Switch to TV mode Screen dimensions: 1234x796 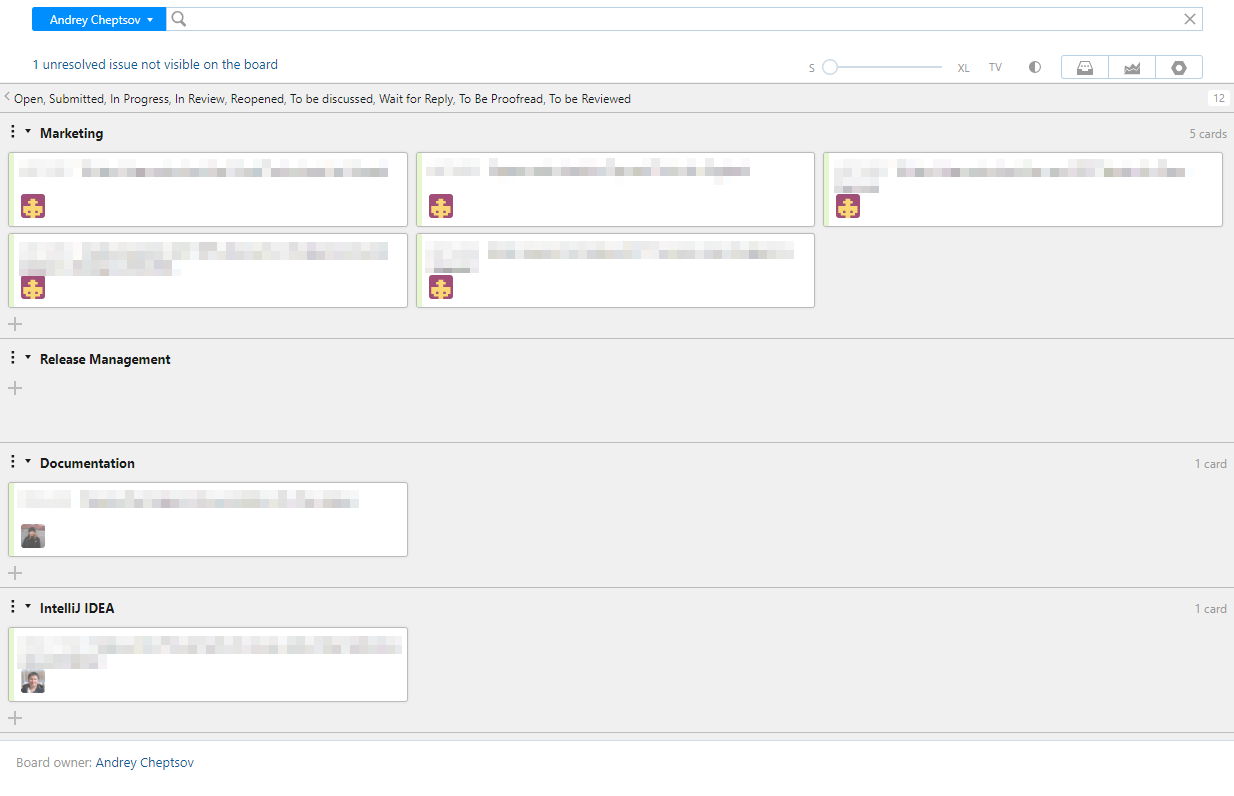tap(995, 68)
